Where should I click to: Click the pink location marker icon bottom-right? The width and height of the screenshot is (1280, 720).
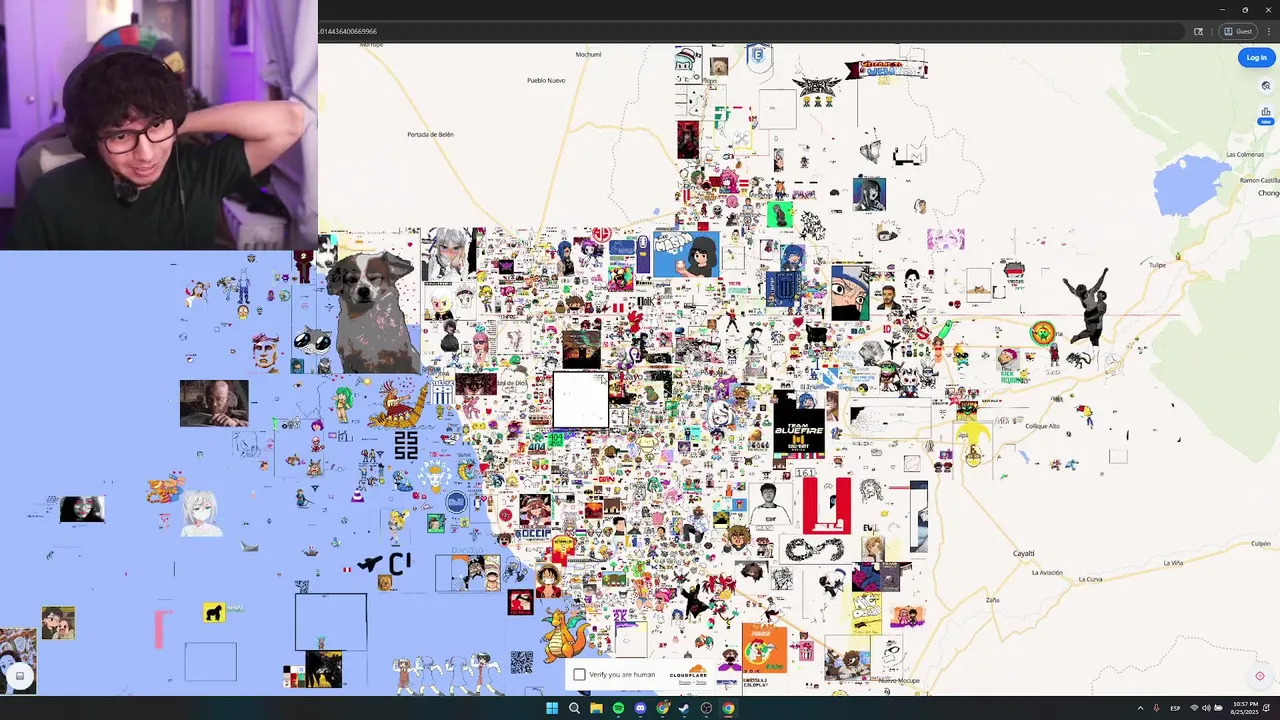click(1260, 676)
